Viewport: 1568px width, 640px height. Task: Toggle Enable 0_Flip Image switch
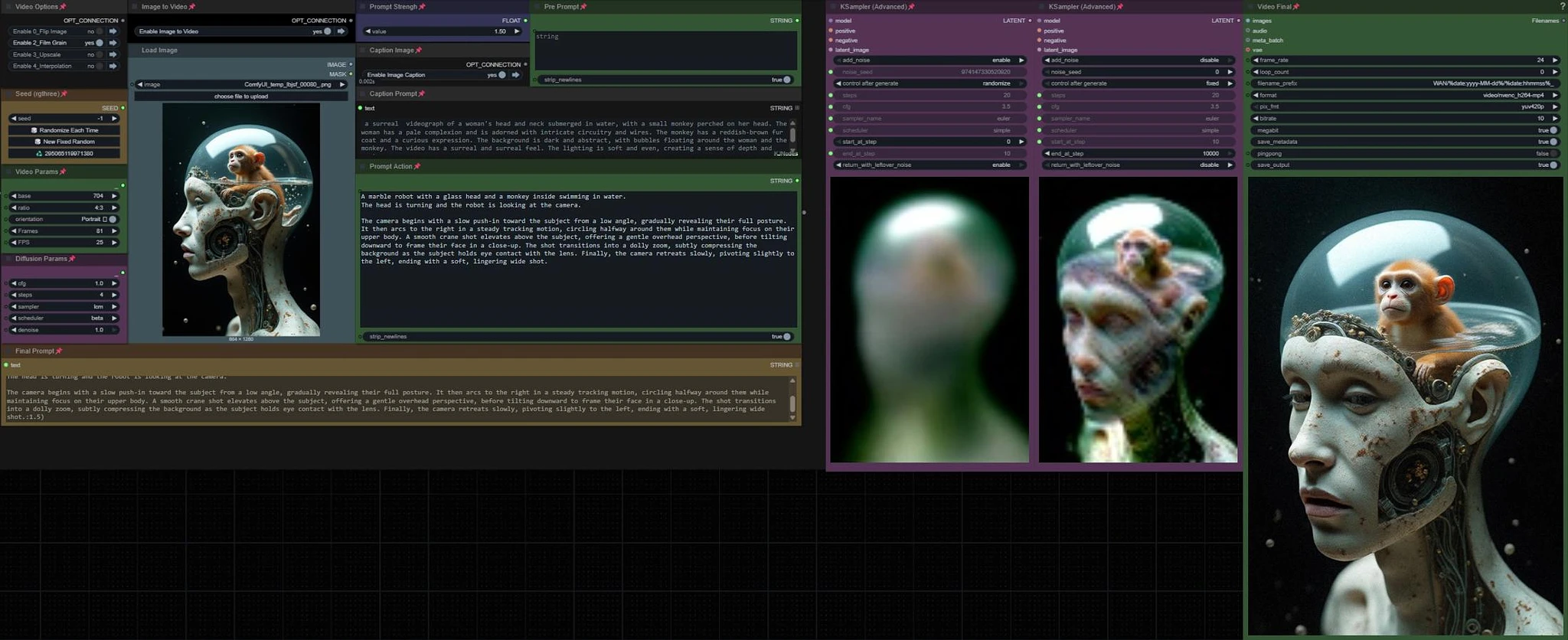click(100, 31)
